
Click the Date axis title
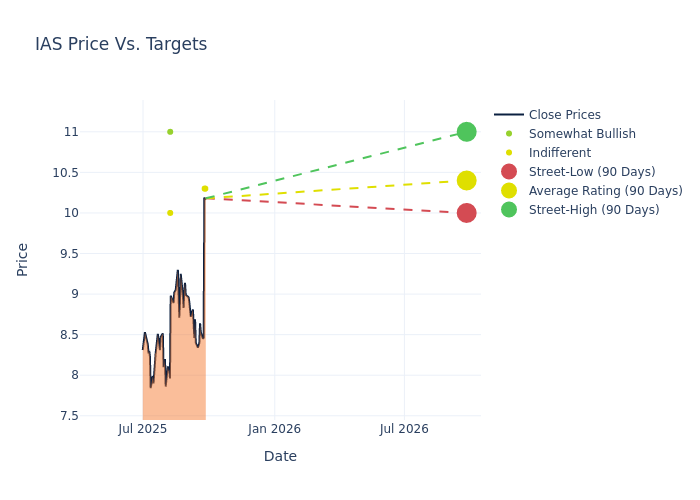[x=280, y=456]
